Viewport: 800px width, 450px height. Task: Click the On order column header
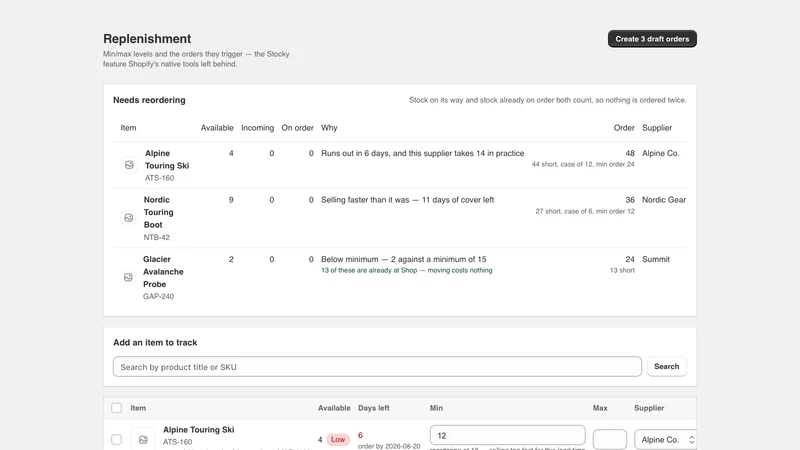(297, 128)
